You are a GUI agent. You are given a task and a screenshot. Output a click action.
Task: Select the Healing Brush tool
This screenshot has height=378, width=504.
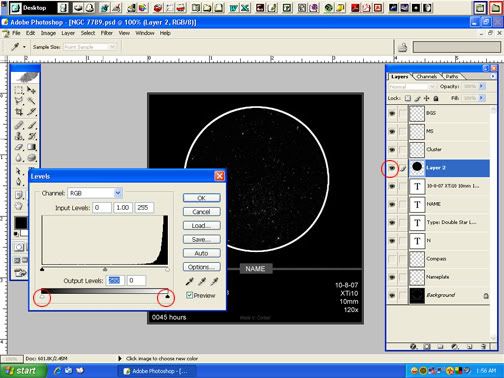[19, 125]
